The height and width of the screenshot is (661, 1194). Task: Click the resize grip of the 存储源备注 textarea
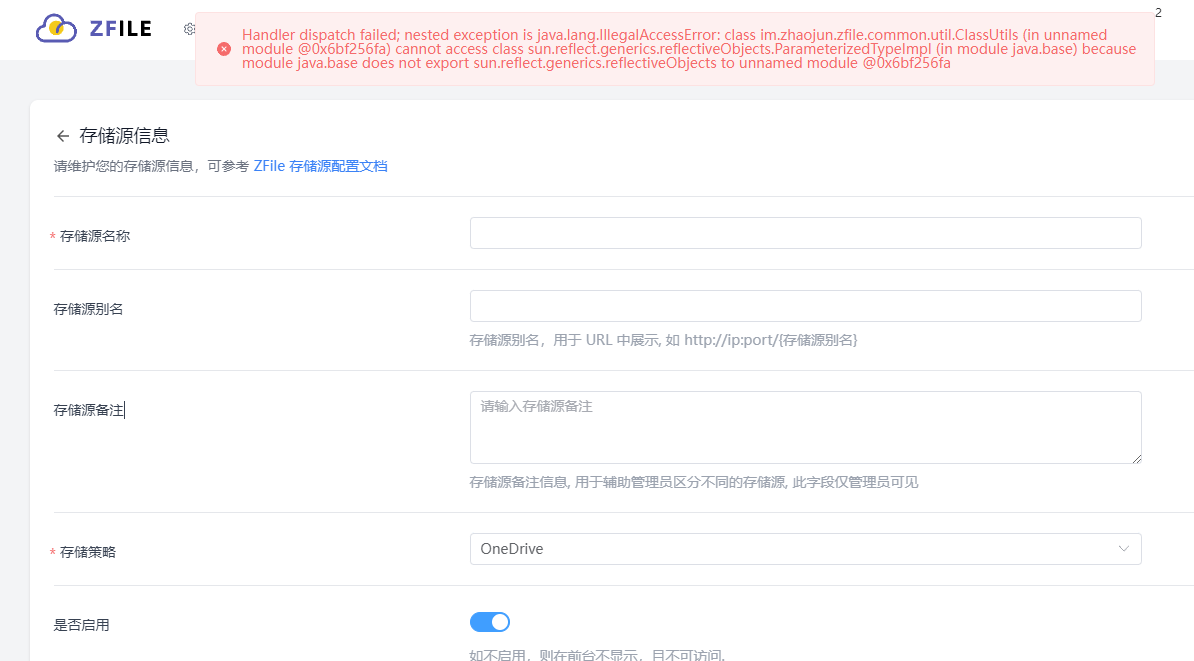pyautogui.click(x=1137, y=460)
